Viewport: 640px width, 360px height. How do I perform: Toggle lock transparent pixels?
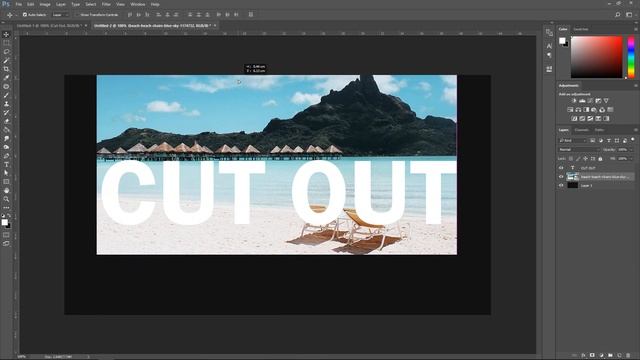coord(571,158)
